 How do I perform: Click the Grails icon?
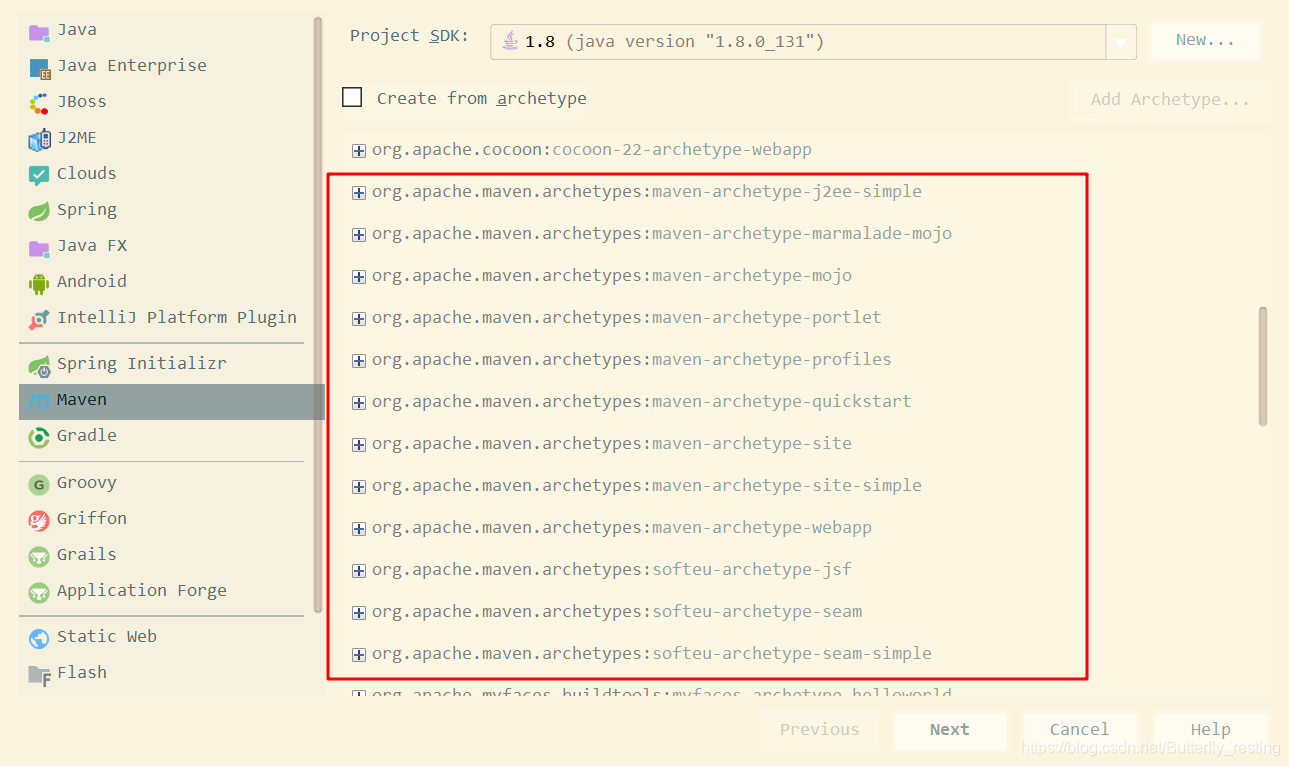39,556
